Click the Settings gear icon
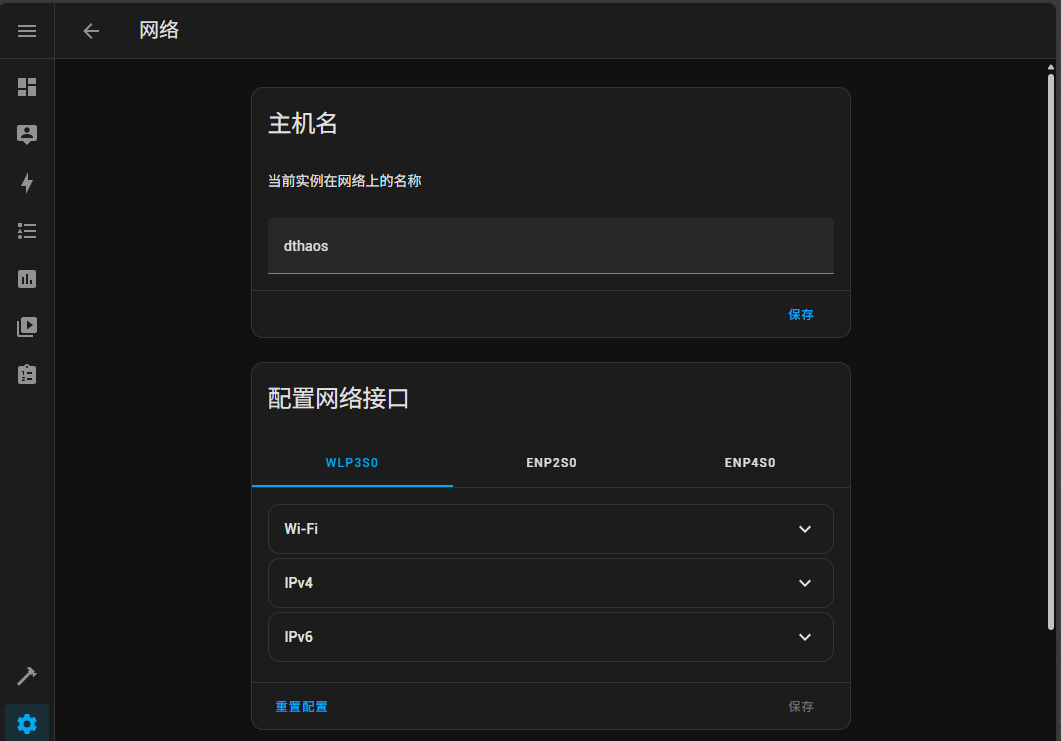 27,723
